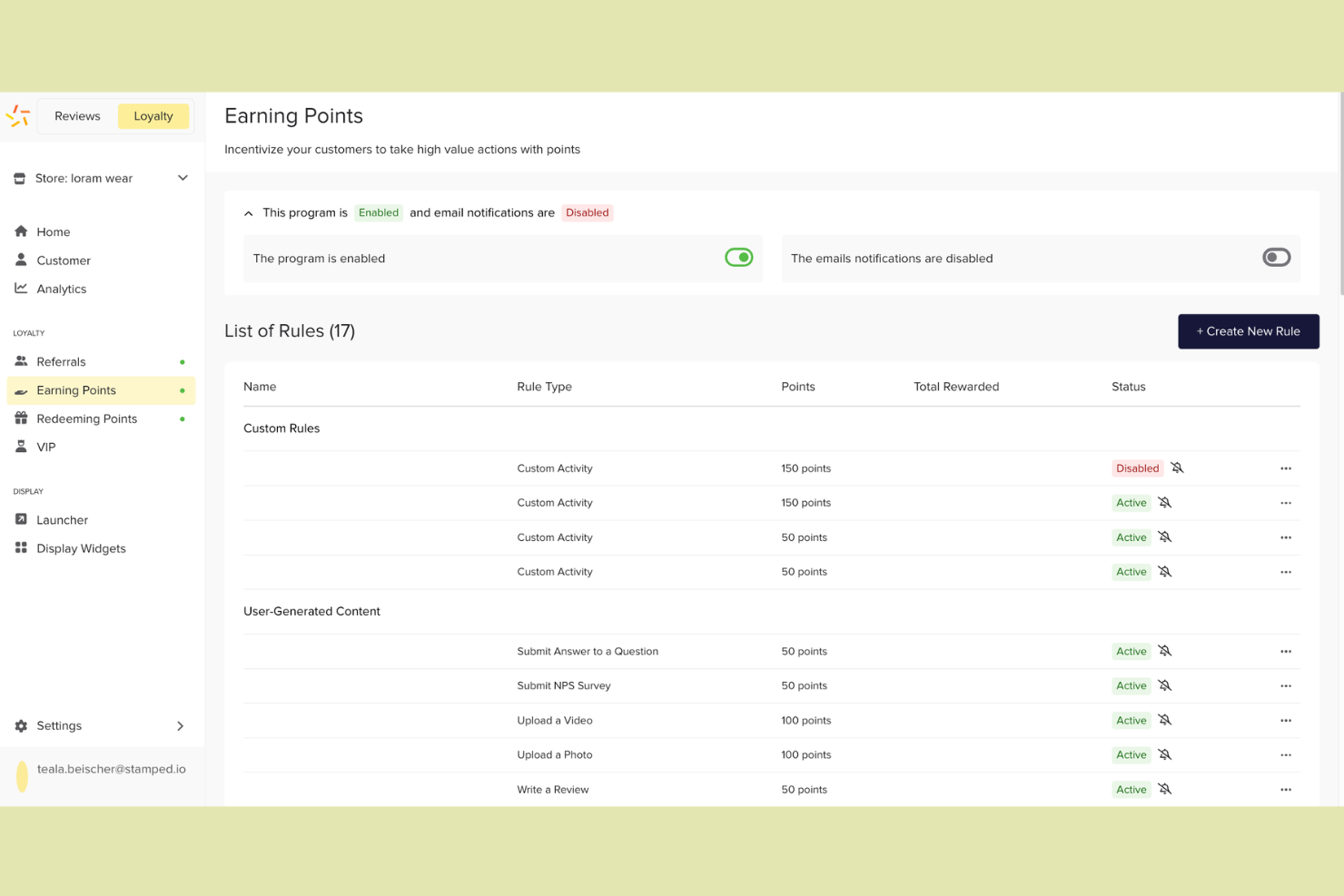Select the Loyalty tab
Image resolution: width=1344 pixels, height=896 pixels.
pyautogui.click(x=153, y=116)
